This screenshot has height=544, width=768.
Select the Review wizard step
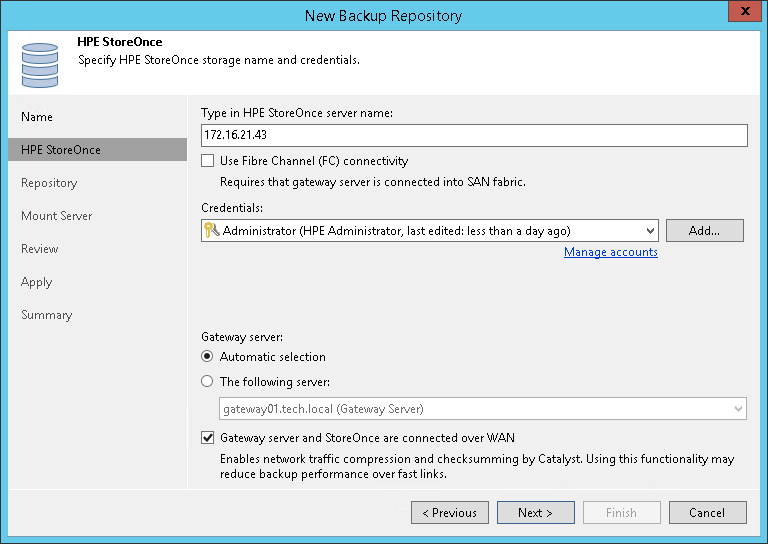click(40, 249)
